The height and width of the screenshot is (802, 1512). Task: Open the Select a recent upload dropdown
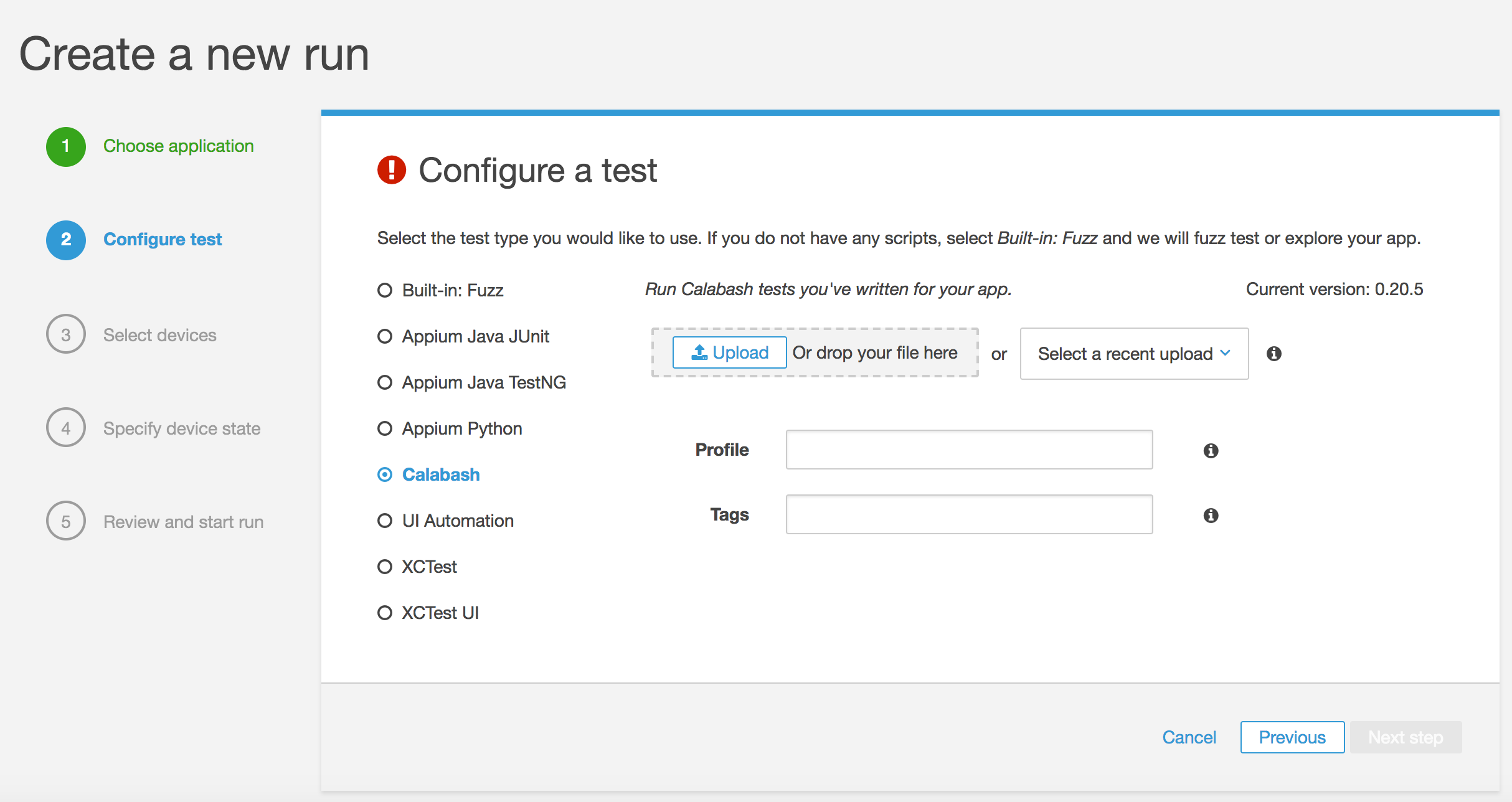click(x=1134, y=354)
